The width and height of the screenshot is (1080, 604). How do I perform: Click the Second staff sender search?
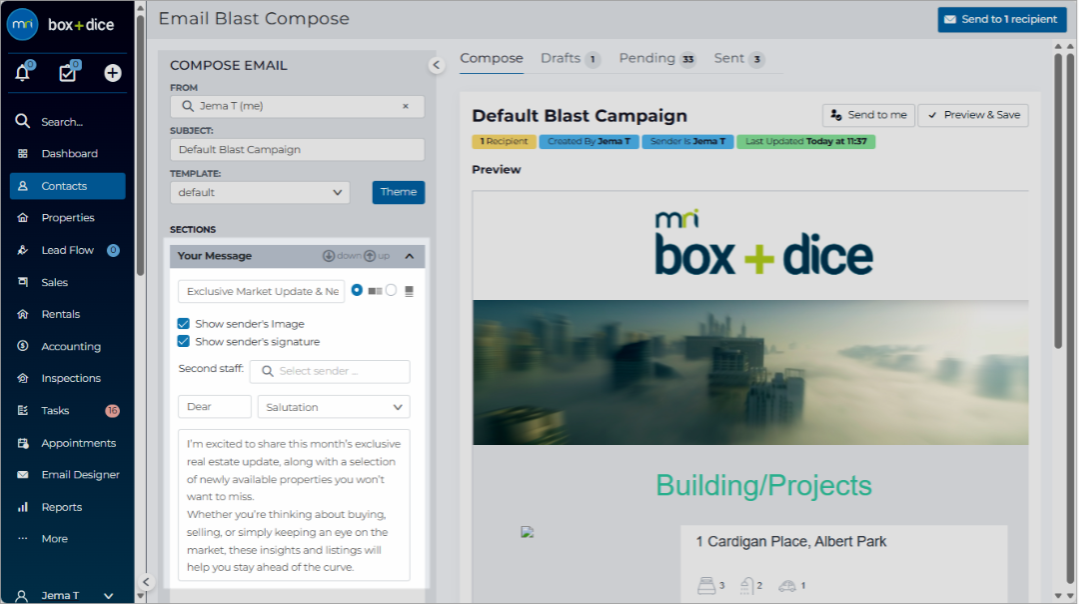(x=330, y=371)
